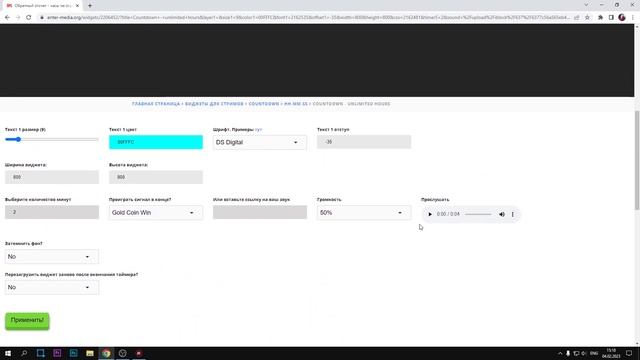Image resolution: width=640 pixels, height=360 pixels.
Task: Open the red recorder app on taskbar
Action: coord(139,353)
